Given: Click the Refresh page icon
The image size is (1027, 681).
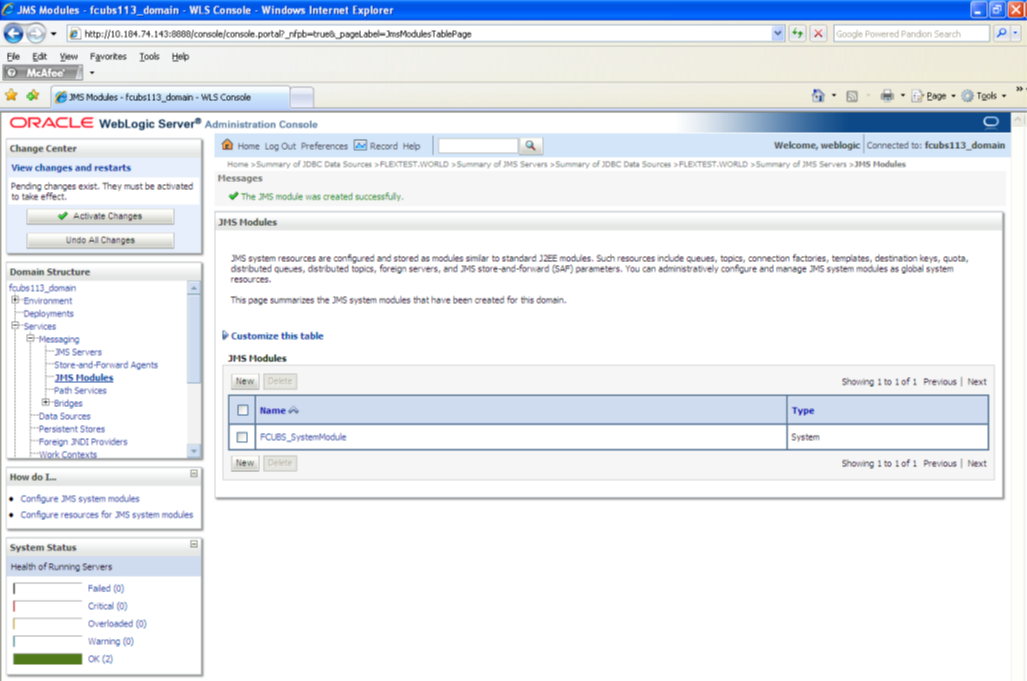Looking at the screenshot, I should (x=797, y=33).
